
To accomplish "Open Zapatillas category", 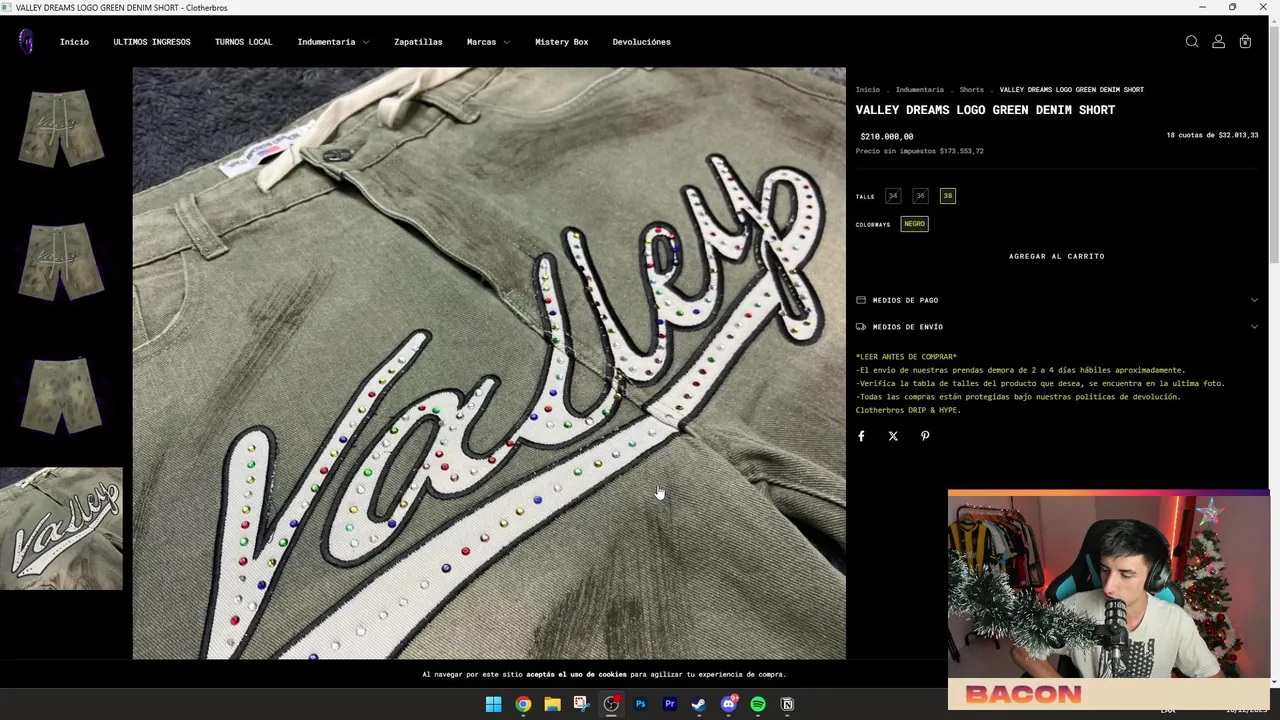I will 418,42.
